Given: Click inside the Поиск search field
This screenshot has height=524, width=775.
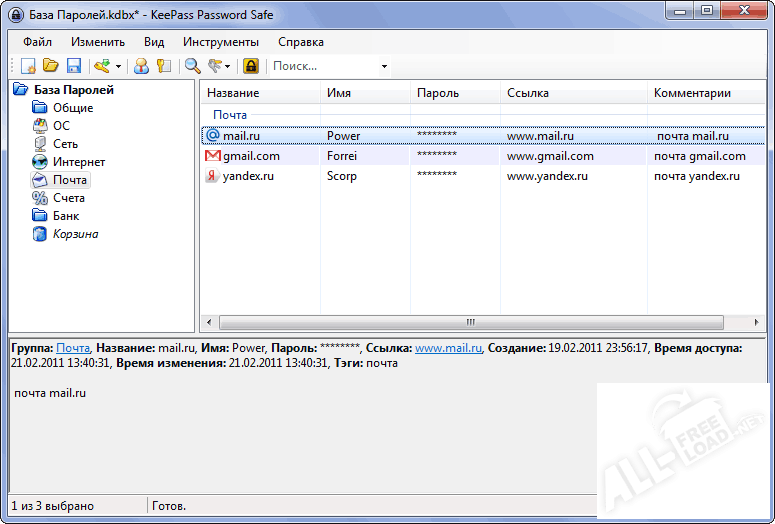Looking at the screenshot, I should click(320, 66).
